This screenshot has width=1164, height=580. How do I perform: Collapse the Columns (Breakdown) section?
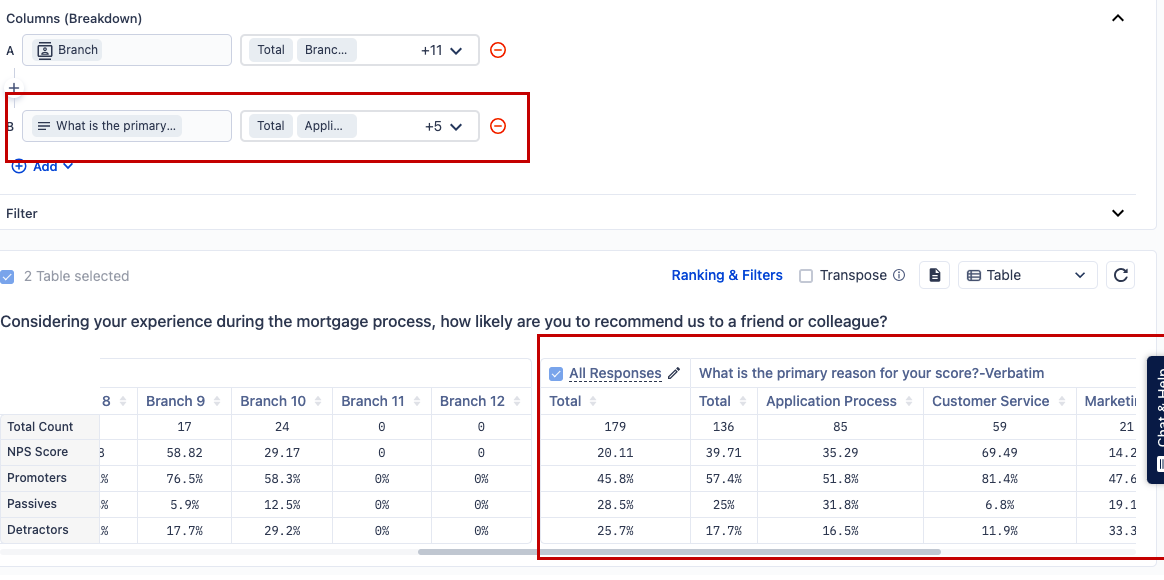(1118, 18)
